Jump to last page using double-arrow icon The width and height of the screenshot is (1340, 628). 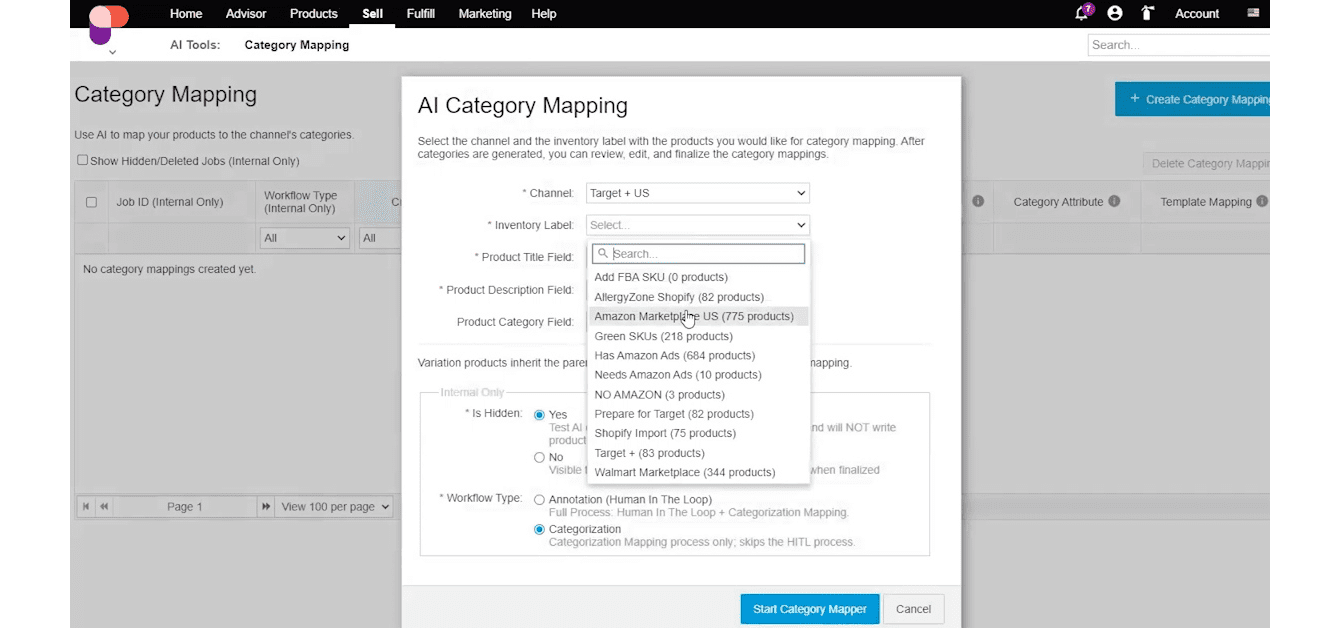click(265, 506)
